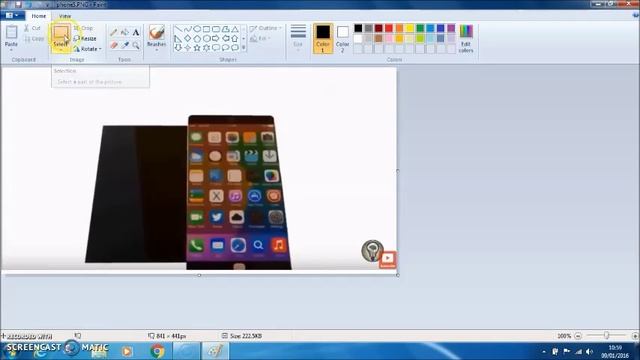Click the Paste clipboard button
This screenshot has height=360, width=640.
(x=11, y=36)
